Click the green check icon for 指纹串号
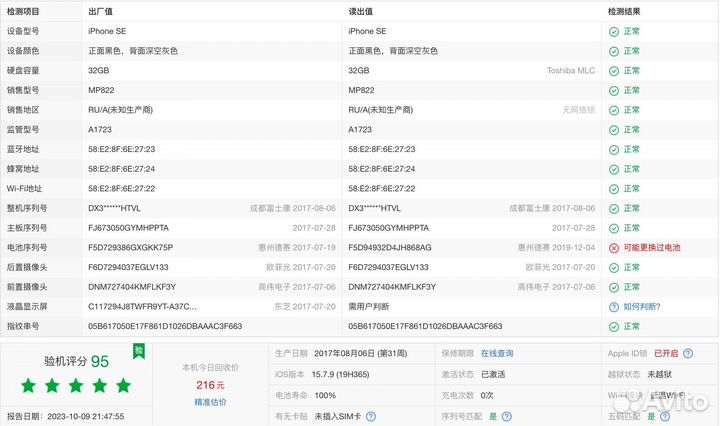720x426 pixels. pos(614,327)
